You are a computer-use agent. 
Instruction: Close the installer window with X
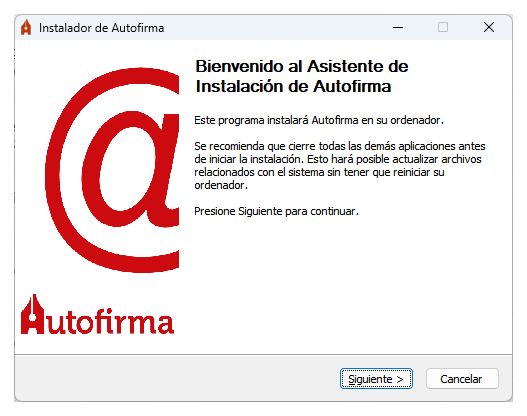[x=489, y=27]
